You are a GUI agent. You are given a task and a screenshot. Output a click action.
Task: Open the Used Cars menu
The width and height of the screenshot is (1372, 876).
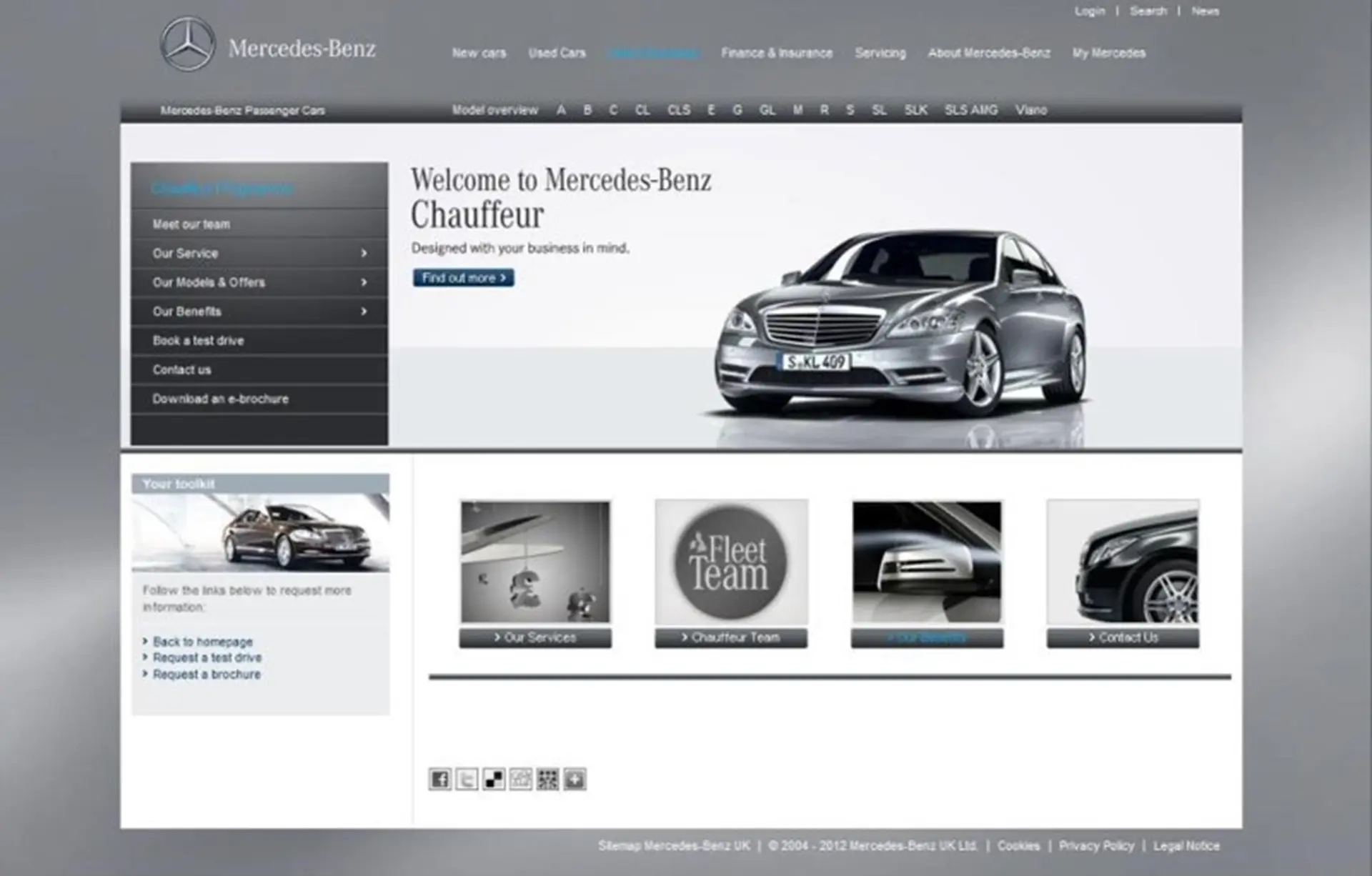pyautogui.click(x=557, y=53)
